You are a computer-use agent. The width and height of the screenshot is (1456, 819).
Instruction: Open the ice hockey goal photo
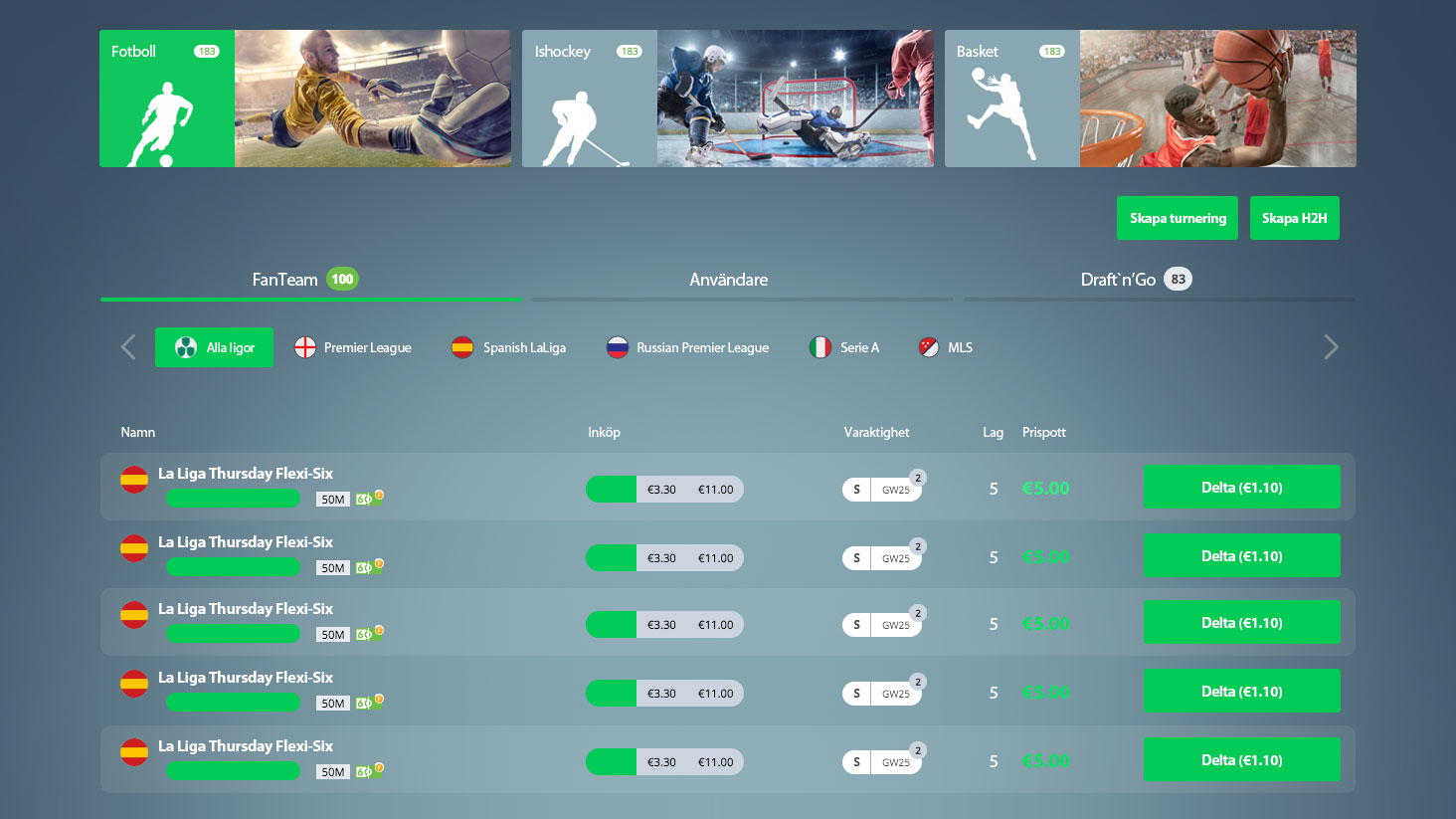[796, 99]
